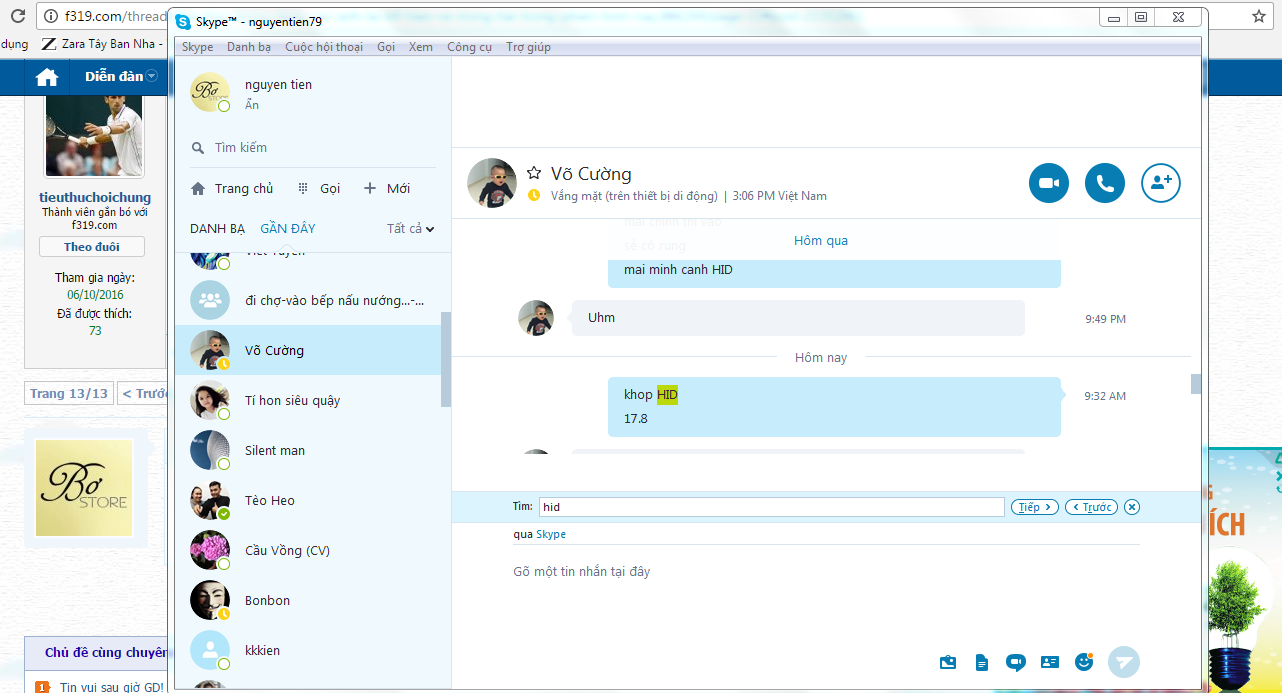Start a voice call with Võ Cường
The width and height of the screenshot is (1282, 693).
click(x=1105, y=183)
